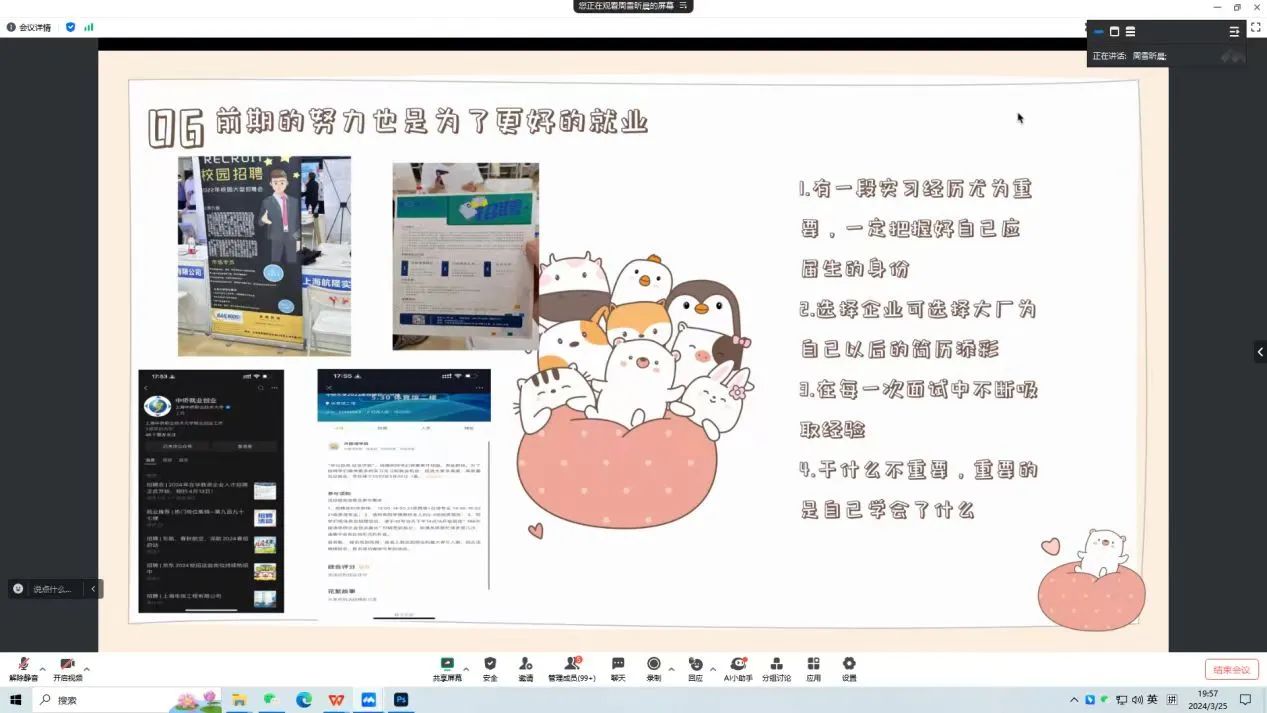
Task: Open meeting 设置 (Settings)
Action: coord(849,668)
